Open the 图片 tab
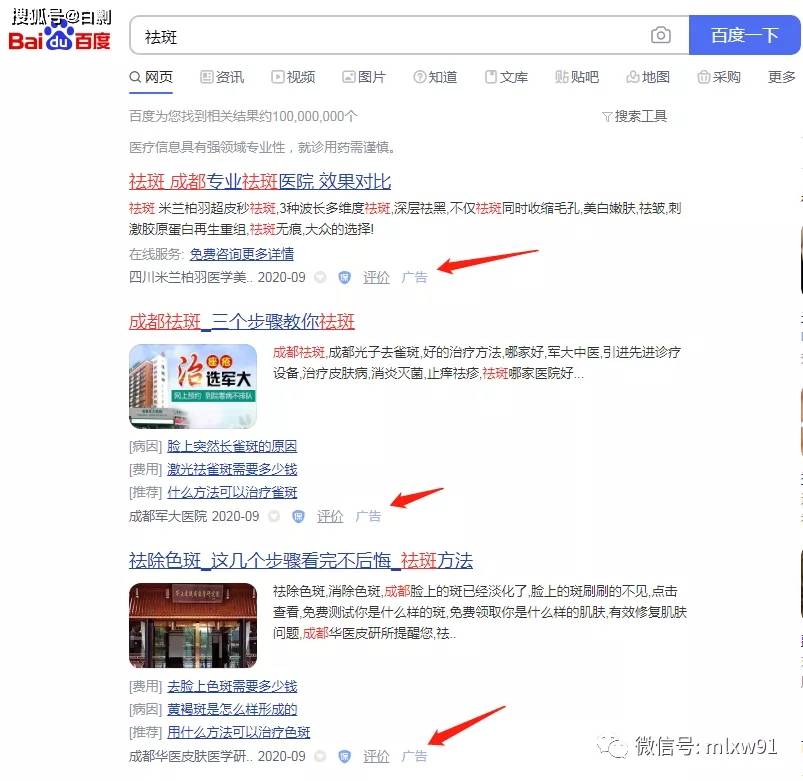The width and height of the screenshot is (803, 781). [364, 77]
